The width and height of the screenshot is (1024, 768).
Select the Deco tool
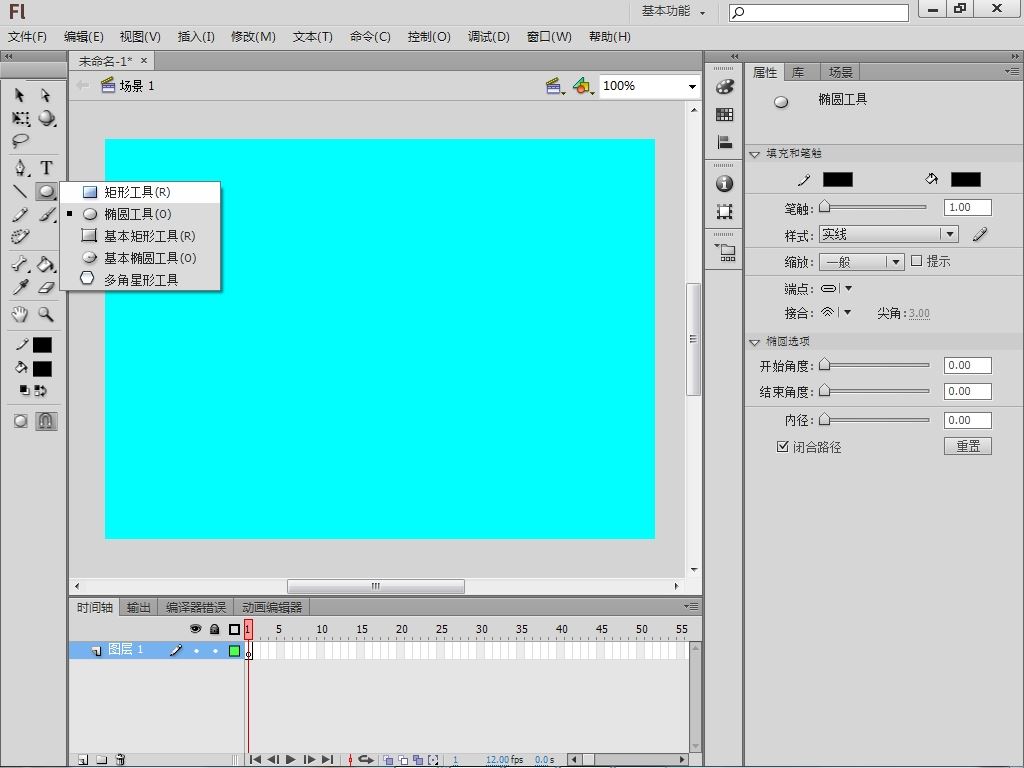click(x=20, y=236)
